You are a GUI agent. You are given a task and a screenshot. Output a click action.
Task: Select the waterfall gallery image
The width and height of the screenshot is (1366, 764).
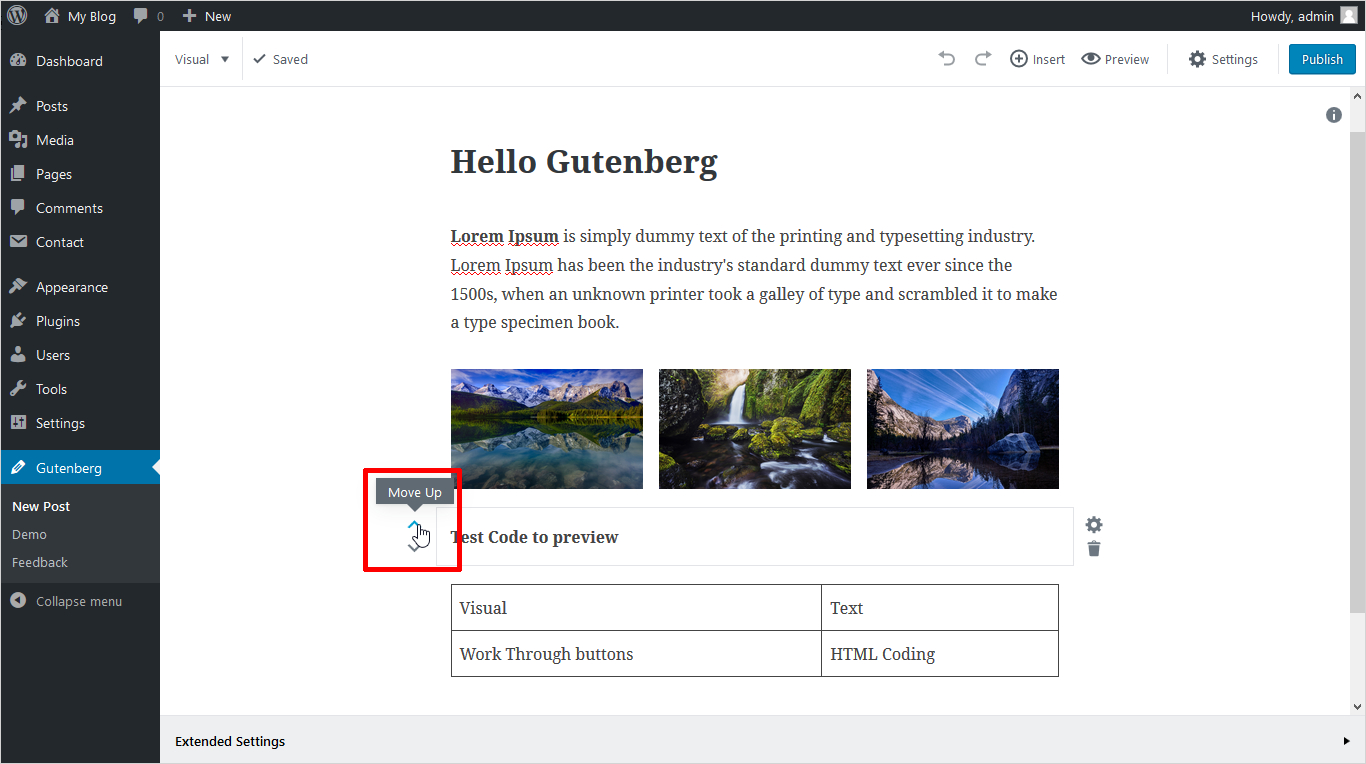(x=754, y=429)
